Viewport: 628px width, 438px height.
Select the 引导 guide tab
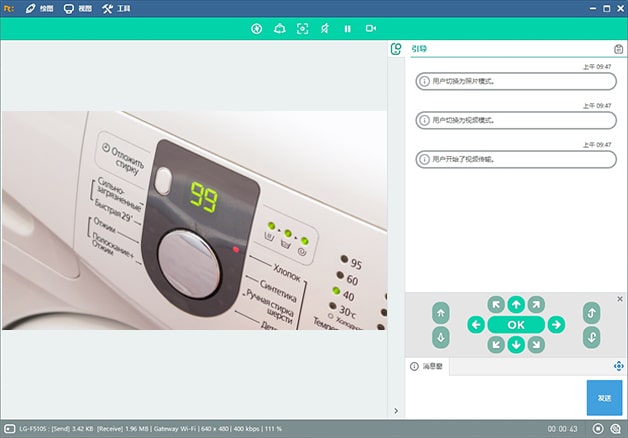(x=419, y=49)
